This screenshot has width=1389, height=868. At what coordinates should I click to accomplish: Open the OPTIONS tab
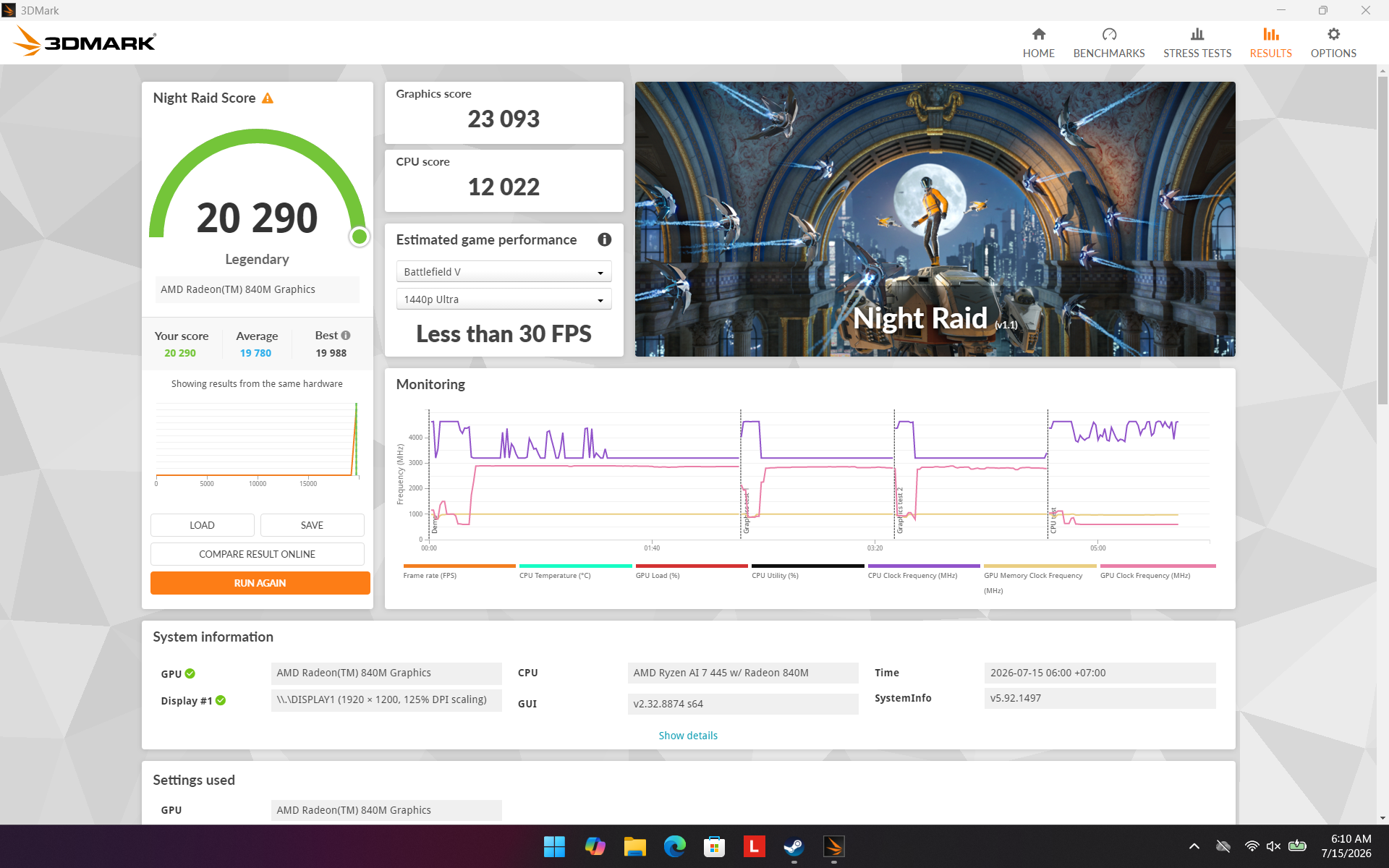(1333, 43)
